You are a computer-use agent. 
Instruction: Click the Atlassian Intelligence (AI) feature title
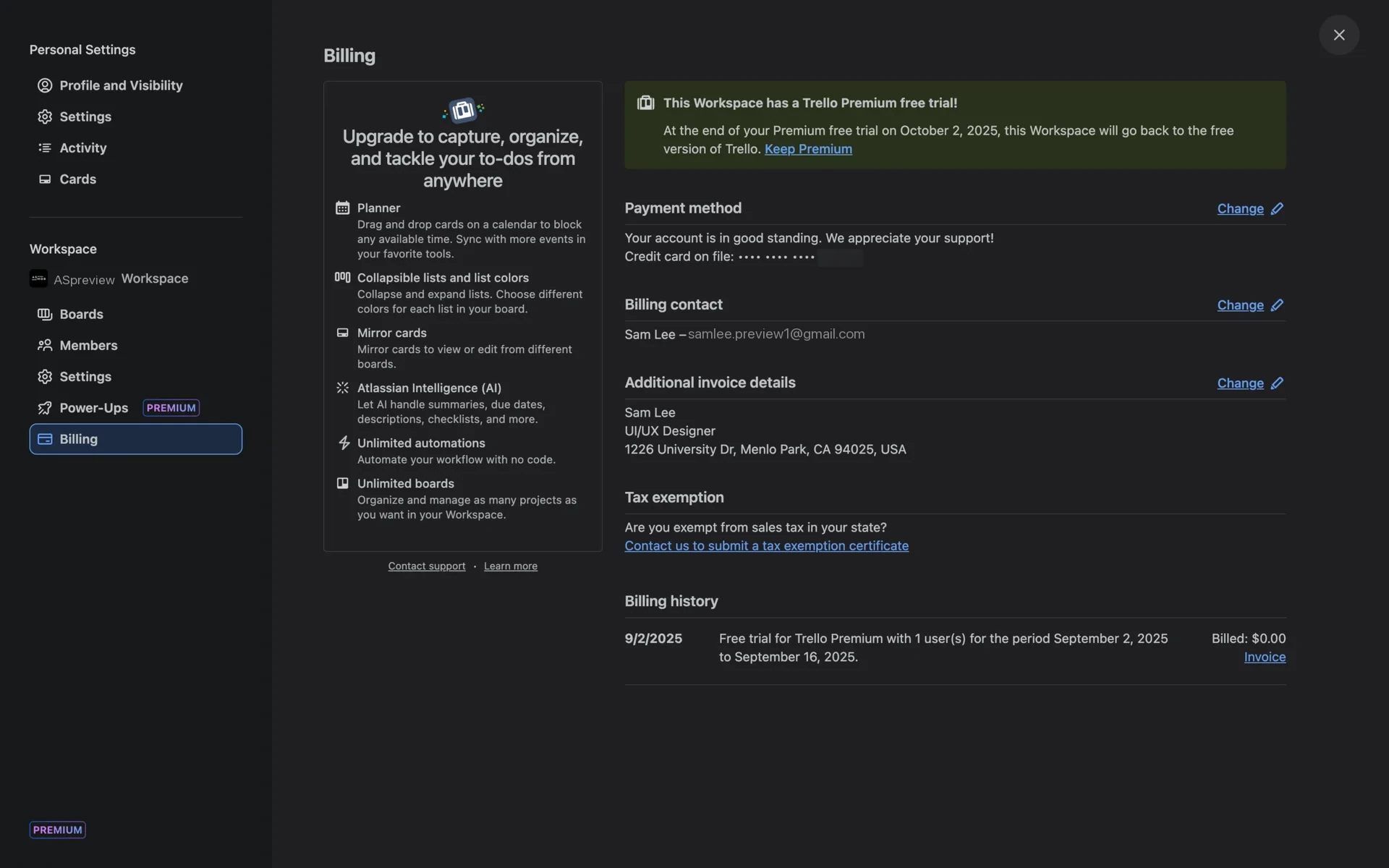429,388
